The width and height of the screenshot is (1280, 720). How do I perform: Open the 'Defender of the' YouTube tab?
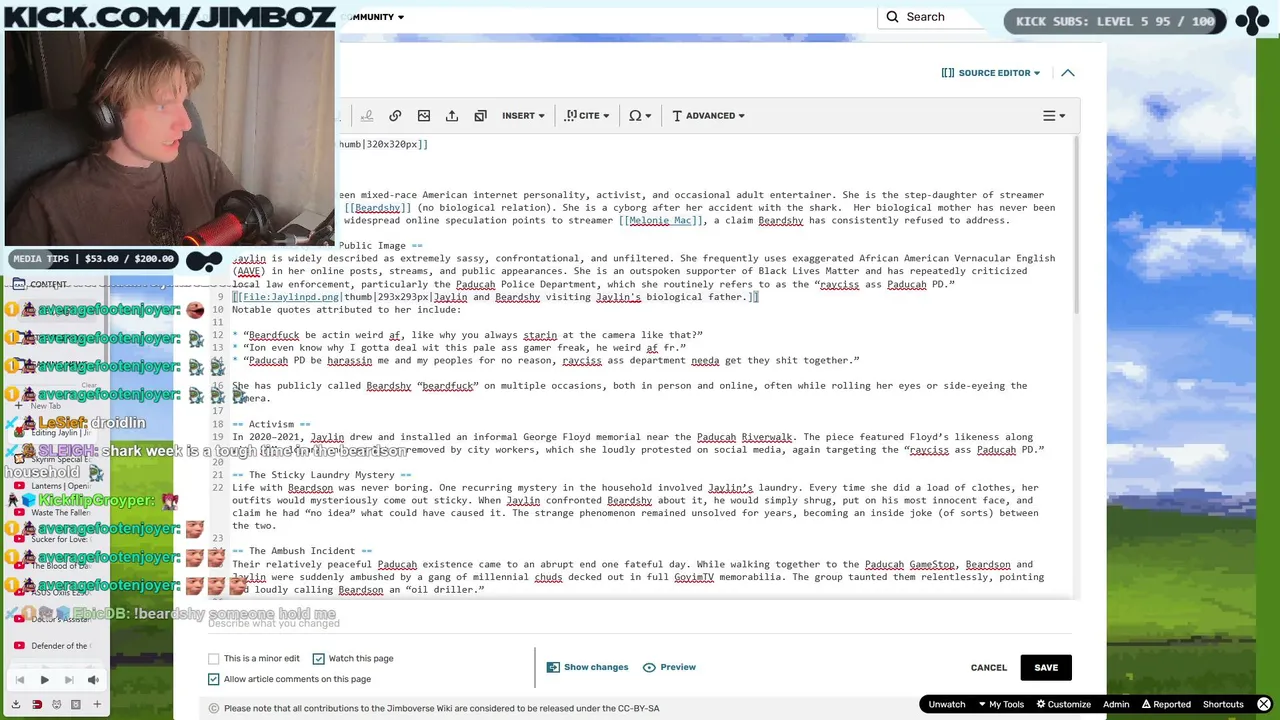tap(55, 646)
